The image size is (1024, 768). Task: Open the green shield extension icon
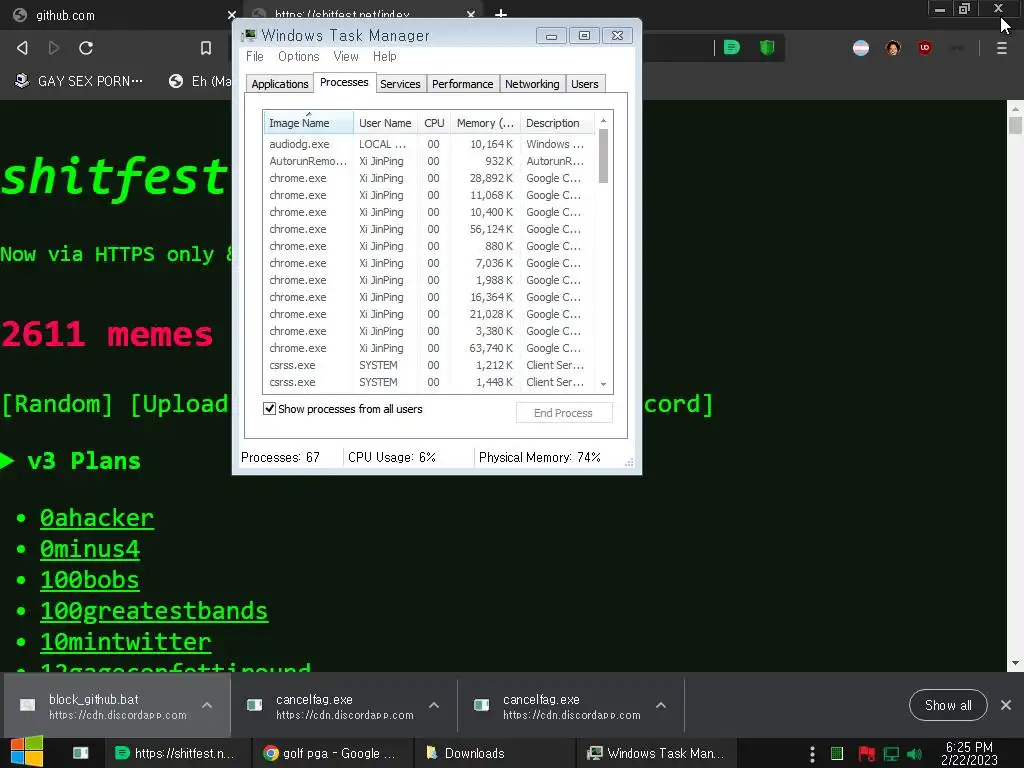(x=767, y=47)
